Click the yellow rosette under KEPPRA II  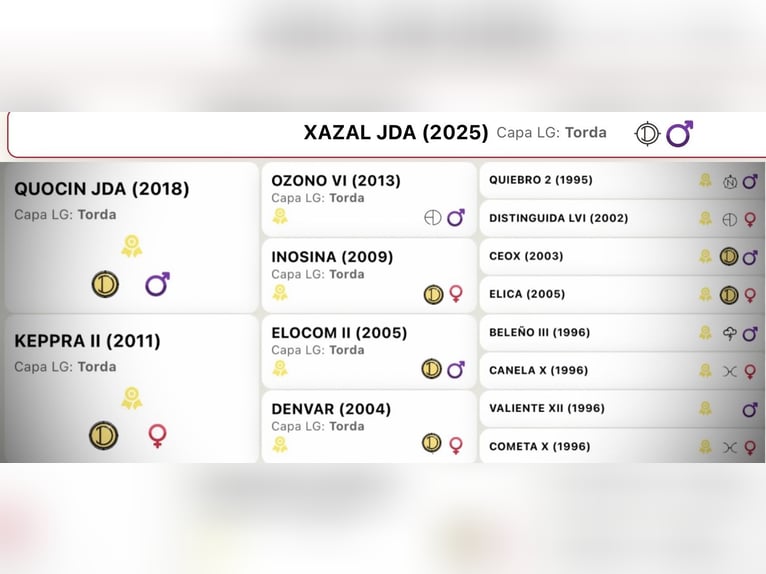coord(131,398)
